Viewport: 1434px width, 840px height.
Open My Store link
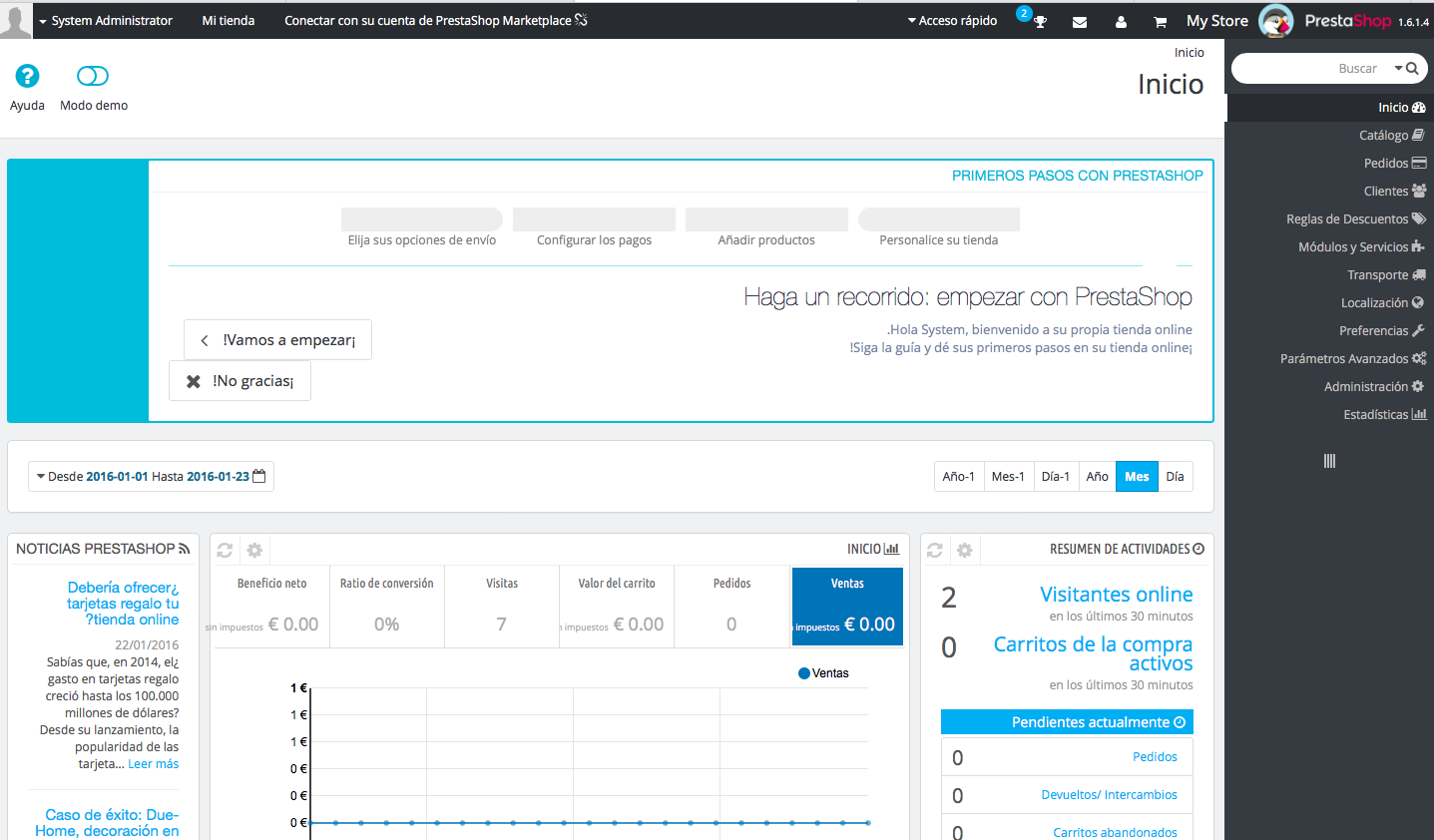pos(1216,21)
